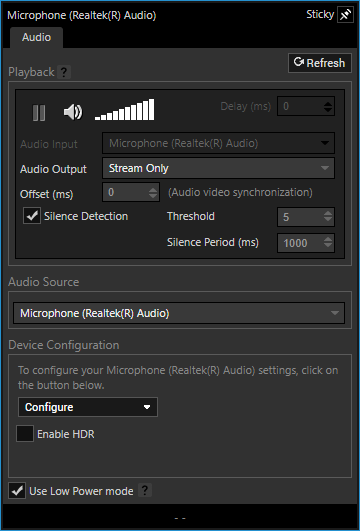Decrease the Offset value
The height and width of the screenshot is (531, 360).
(x=153, y=196)
